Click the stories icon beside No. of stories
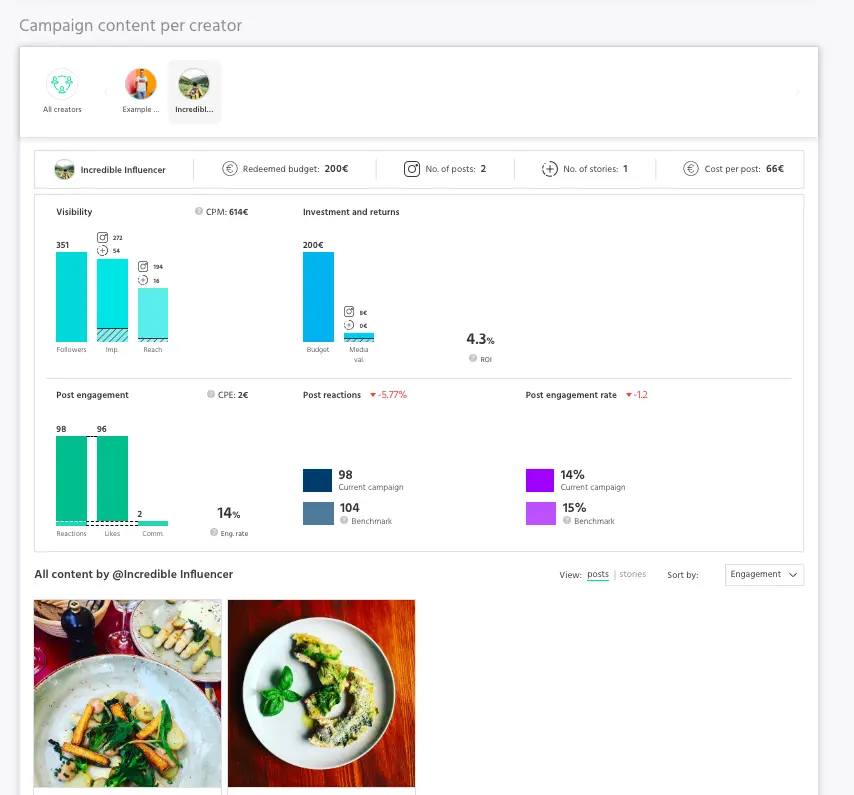 coord(549,169)
